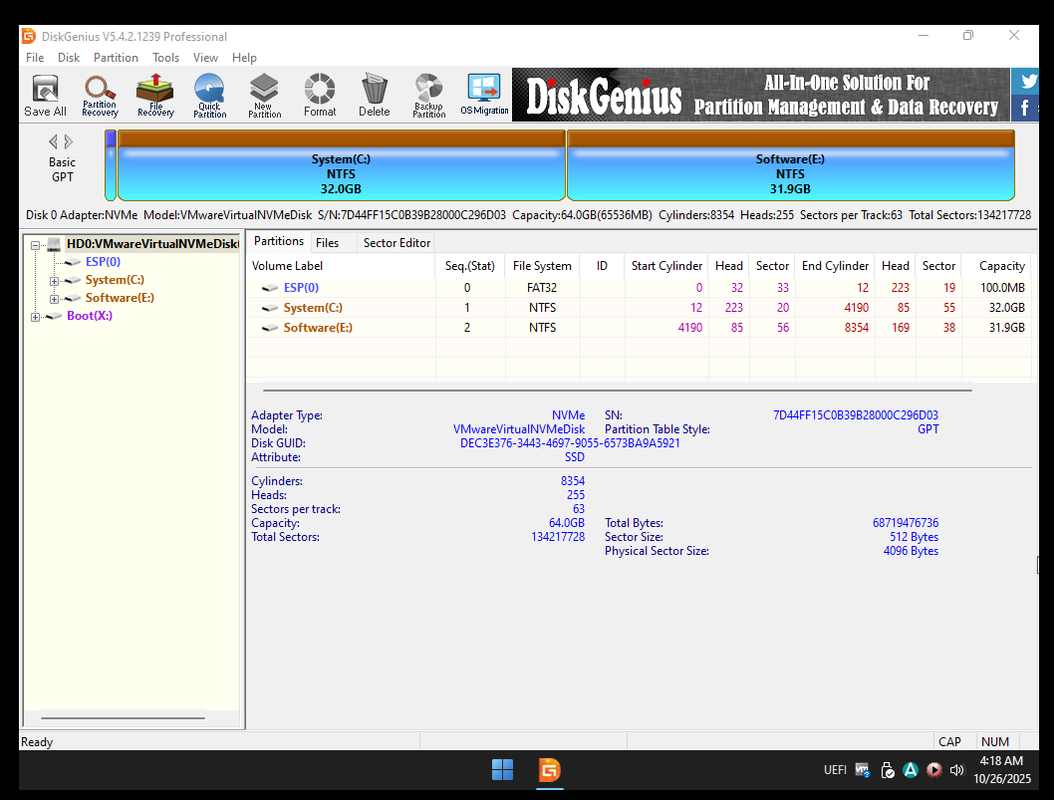
Task: Click DiskGenius taskbar icon
Action: (549, 770)
